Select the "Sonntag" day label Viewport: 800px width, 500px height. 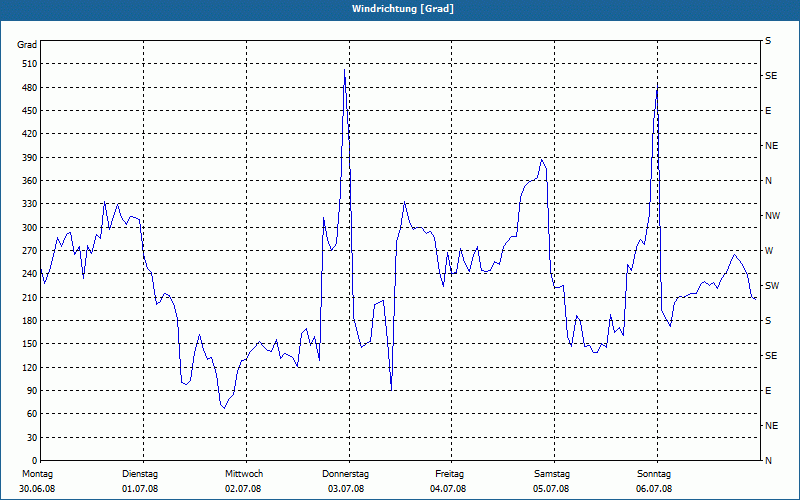pyautogui.click(x=654, y=474)
